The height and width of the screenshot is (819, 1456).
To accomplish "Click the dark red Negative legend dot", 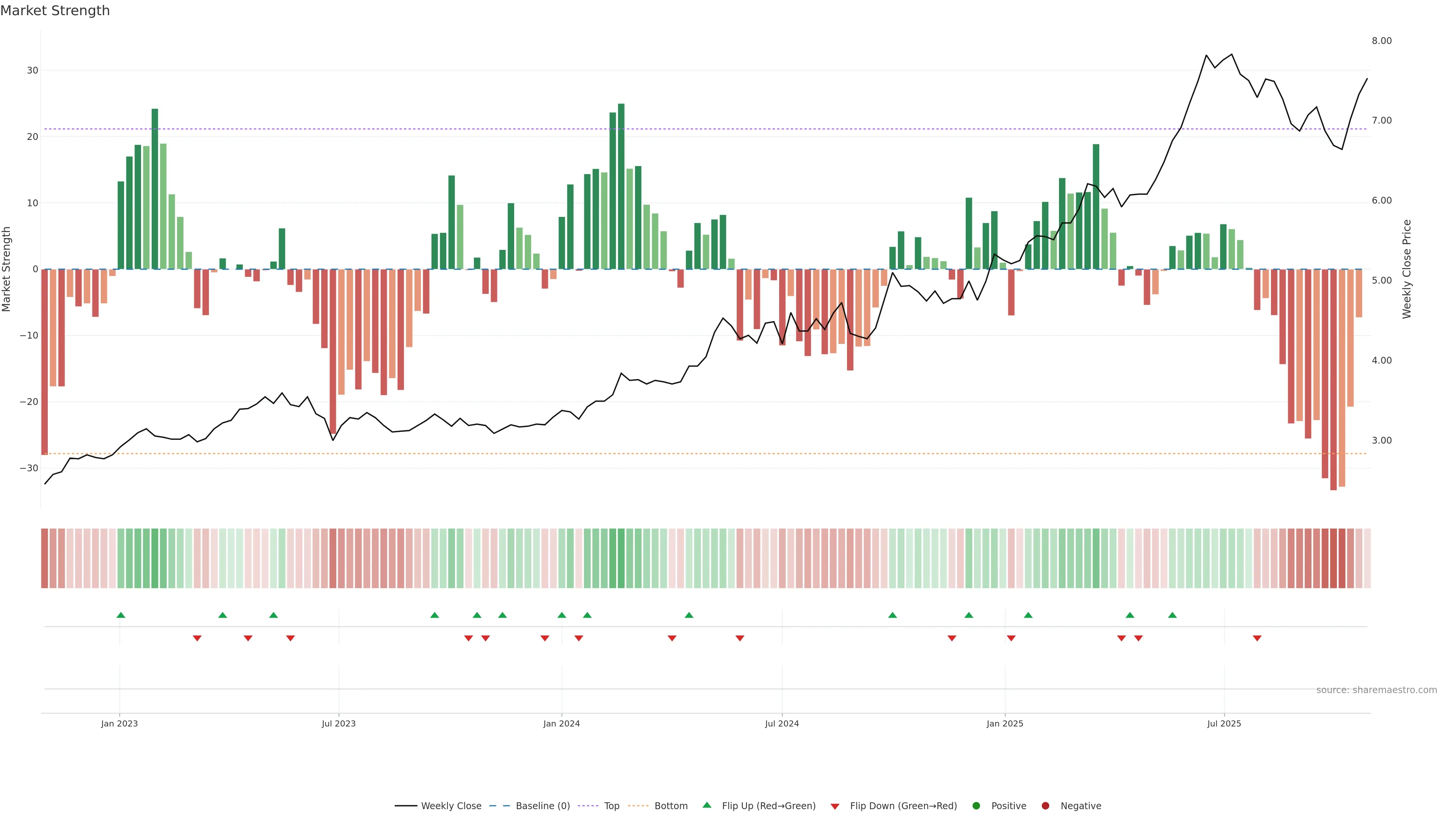I will (x=1045, y=806).
